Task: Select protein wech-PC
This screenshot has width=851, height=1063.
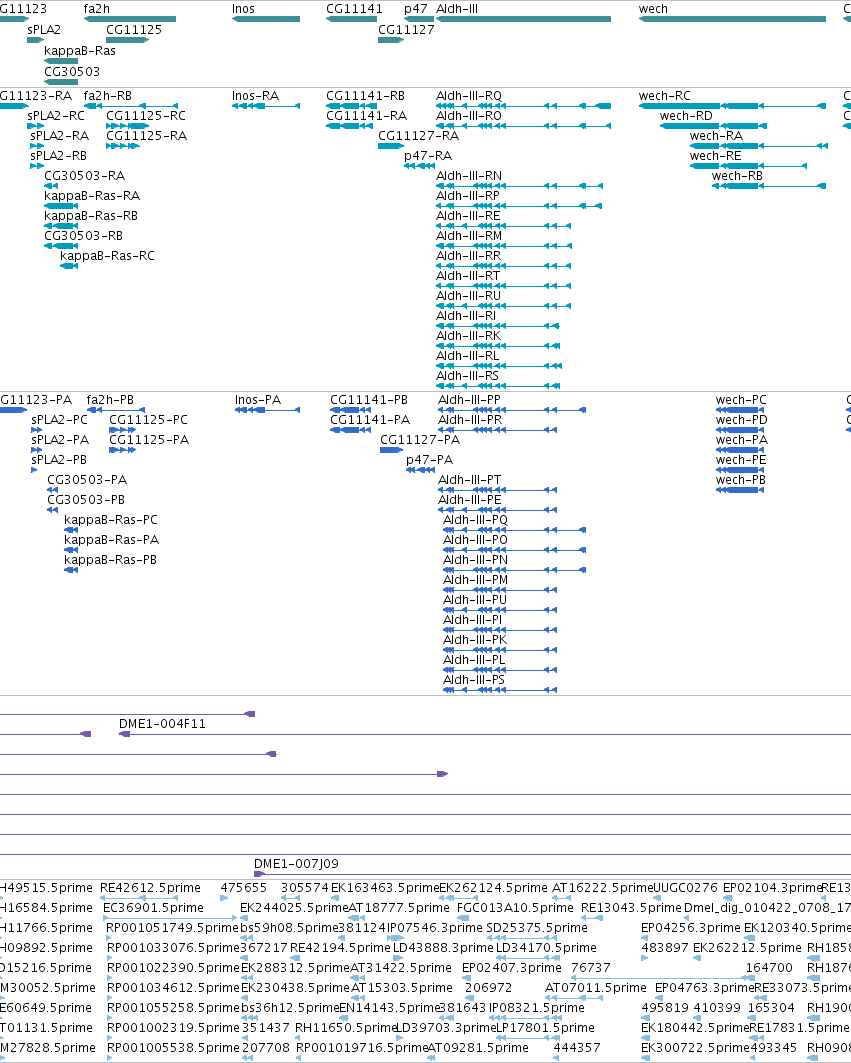Action: [741, 400]
